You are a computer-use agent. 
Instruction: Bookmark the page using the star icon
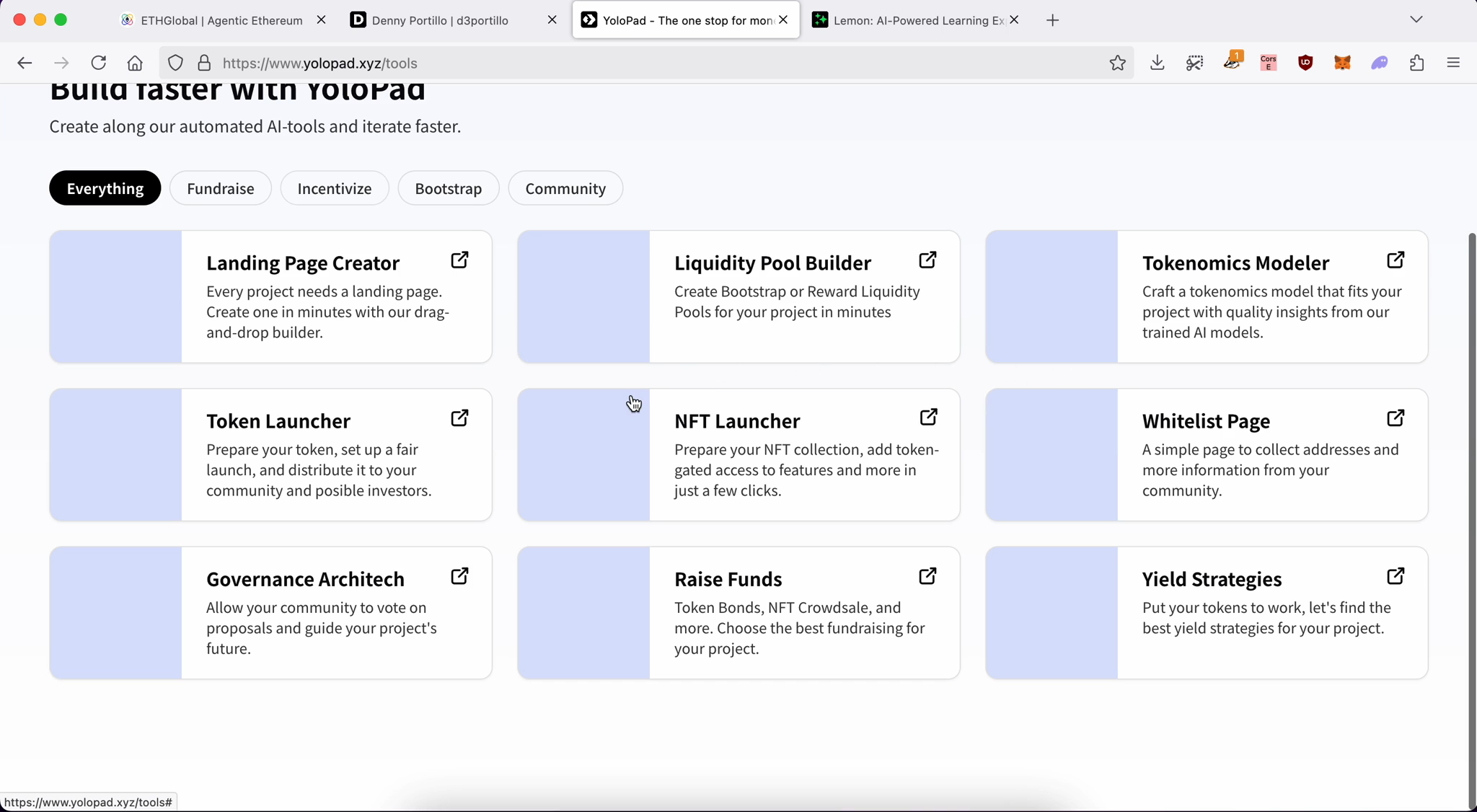tap(1117, 63)
